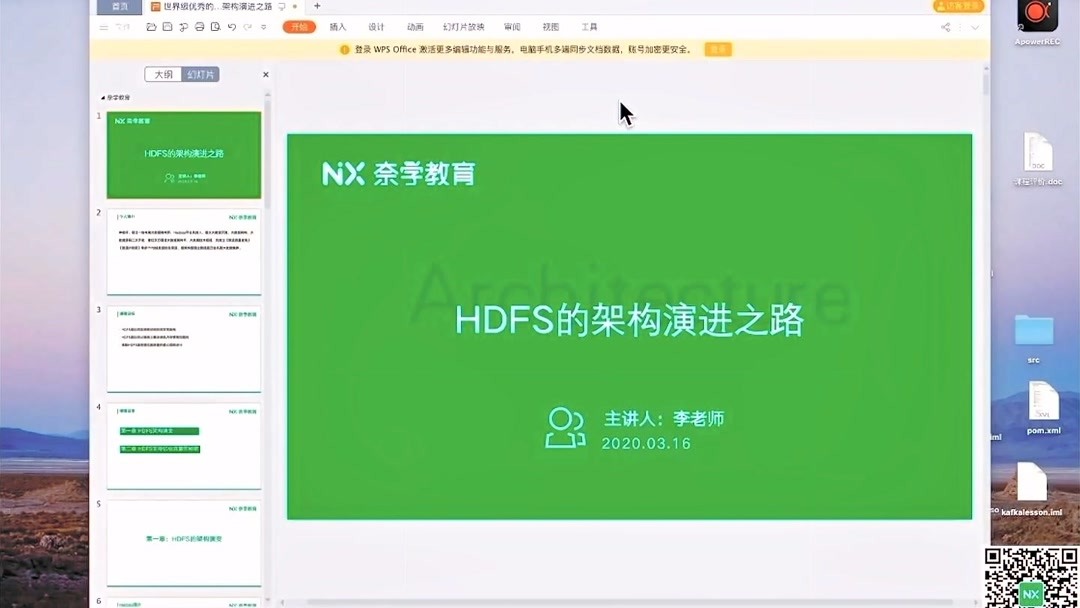The image size is (1080, 608).
Task: Close the slide thumbnail panel
Action: [265, 74]
